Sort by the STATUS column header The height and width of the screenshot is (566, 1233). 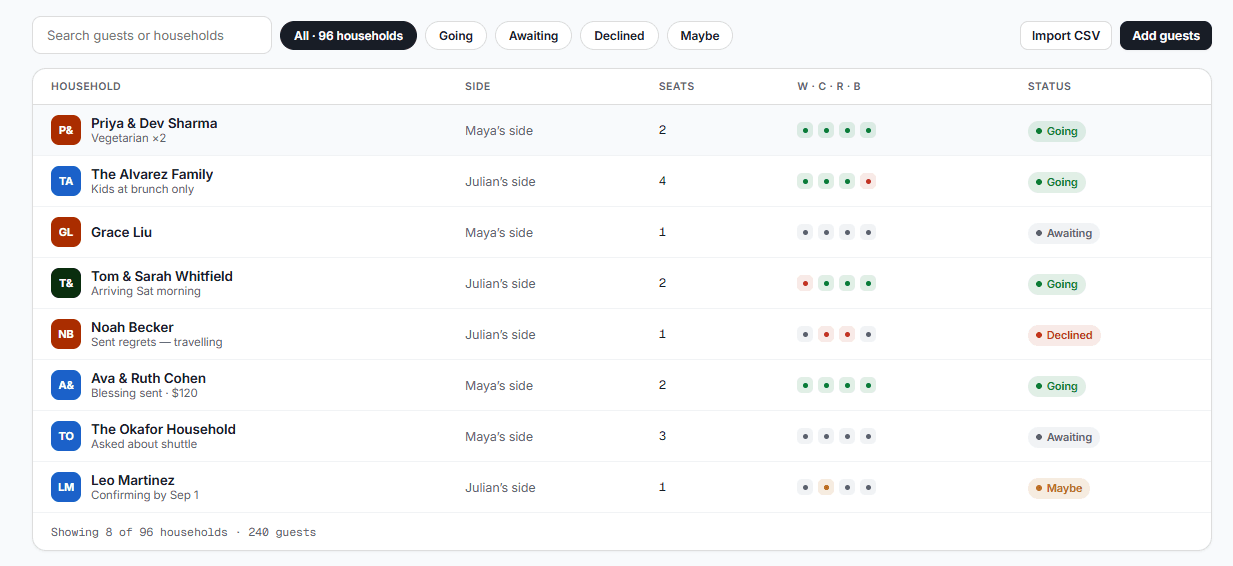tap(1049, 86)
